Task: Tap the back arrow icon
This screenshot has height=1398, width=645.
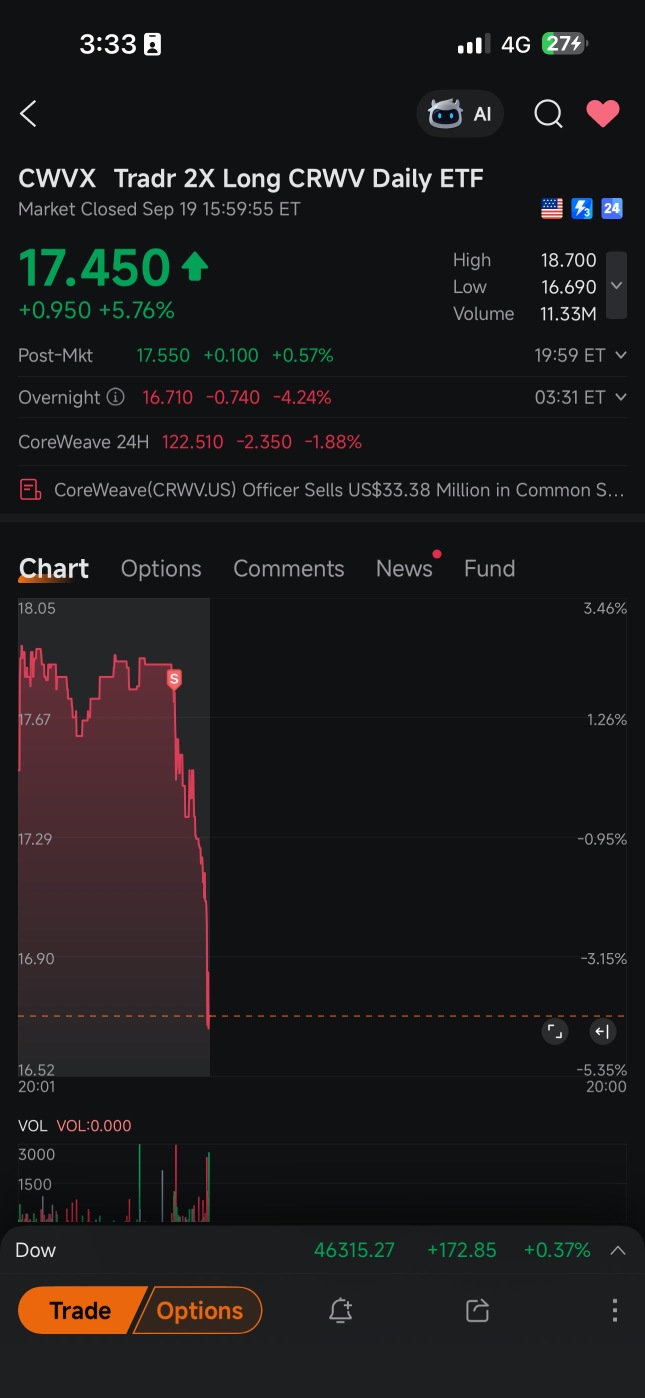Action: [28, 114]
